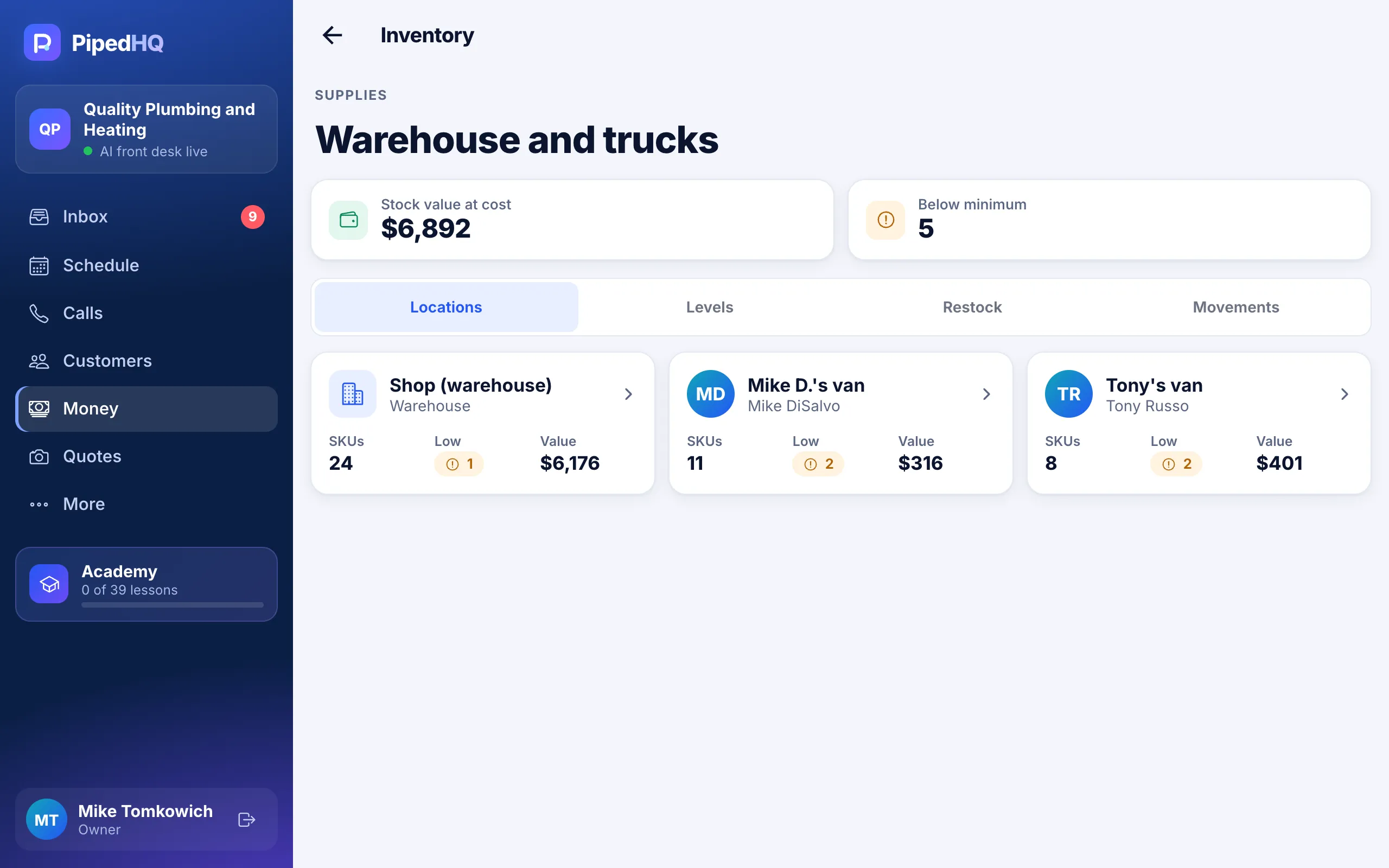Screen dimensions: 1389x868
Task: Click the $316 value on Mike D.'s van
Action: (921, 463)
